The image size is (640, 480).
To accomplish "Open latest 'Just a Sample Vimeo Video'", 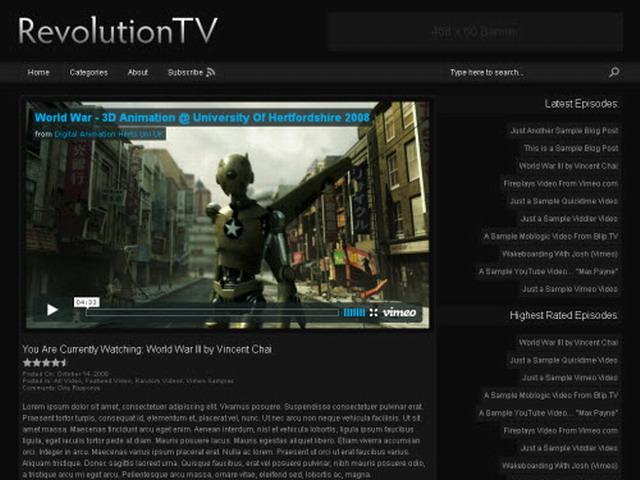I will pyautogui.click(x=570, y=289).
